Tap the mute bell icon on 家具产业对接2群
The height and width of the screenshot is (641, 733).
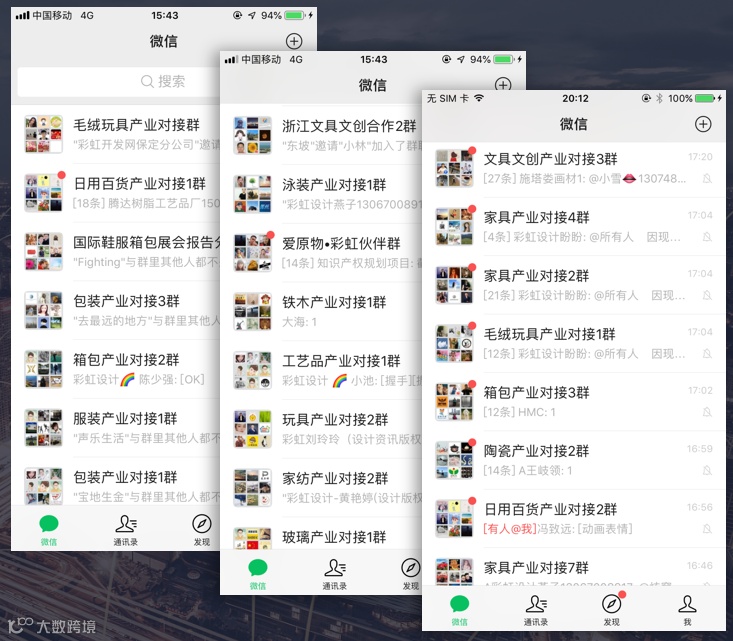[707, 295]
